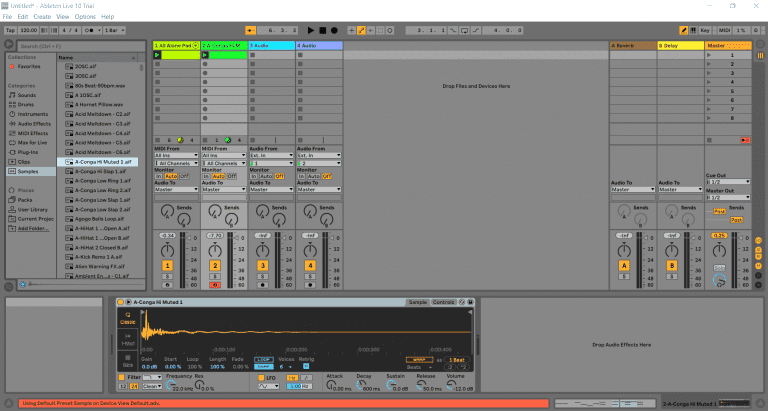Toggle the Draw Mode pencil button
This screenshot has width=768, height=411.
point(684,30)
